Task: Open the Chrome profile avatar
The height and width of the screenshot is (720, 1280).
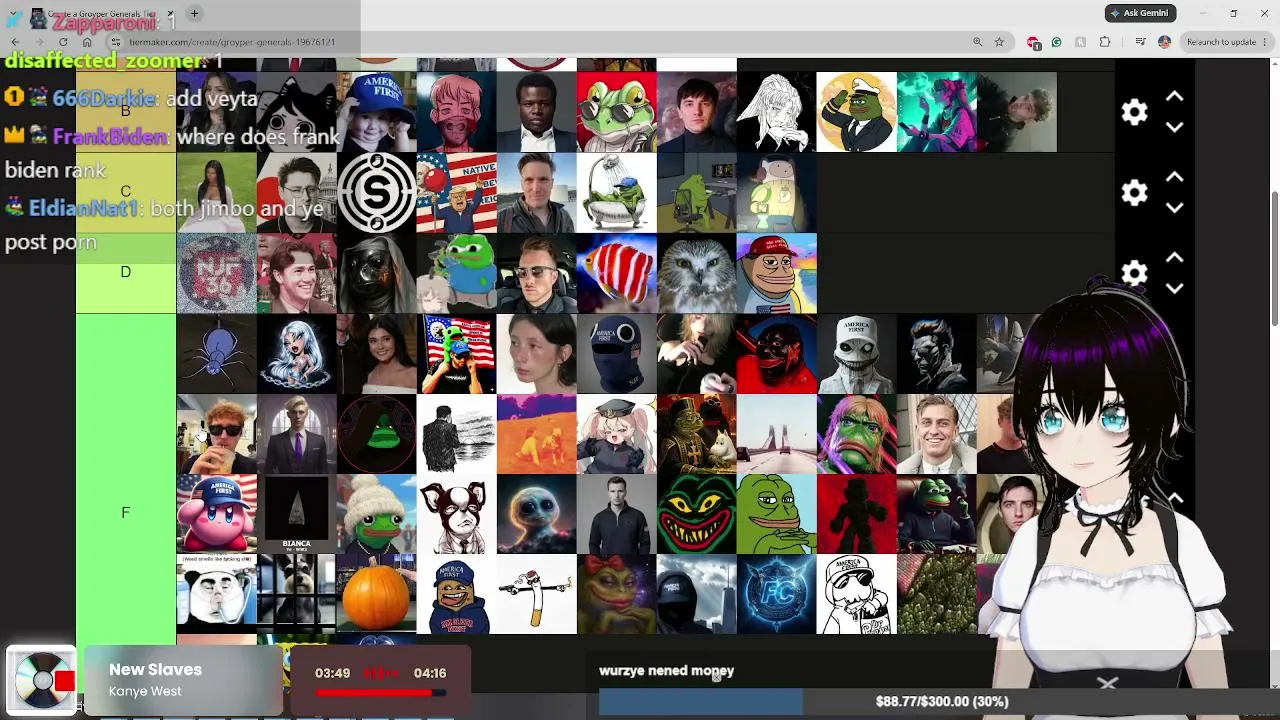Action: (x=1164, y=42)
